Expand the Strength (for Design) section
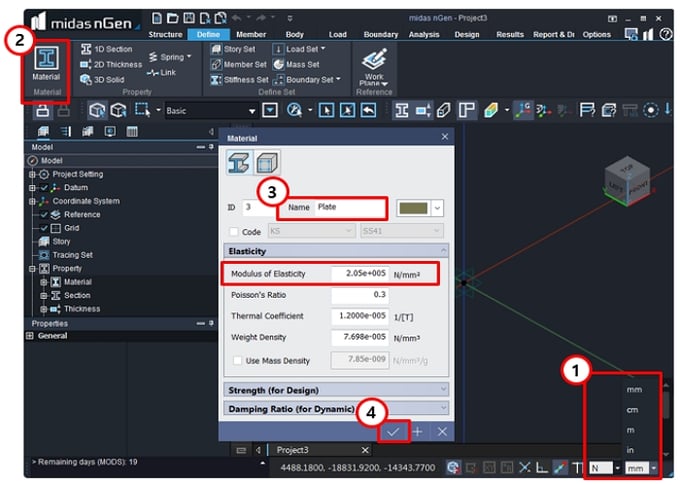680x485 pixels. pos(336,390)
